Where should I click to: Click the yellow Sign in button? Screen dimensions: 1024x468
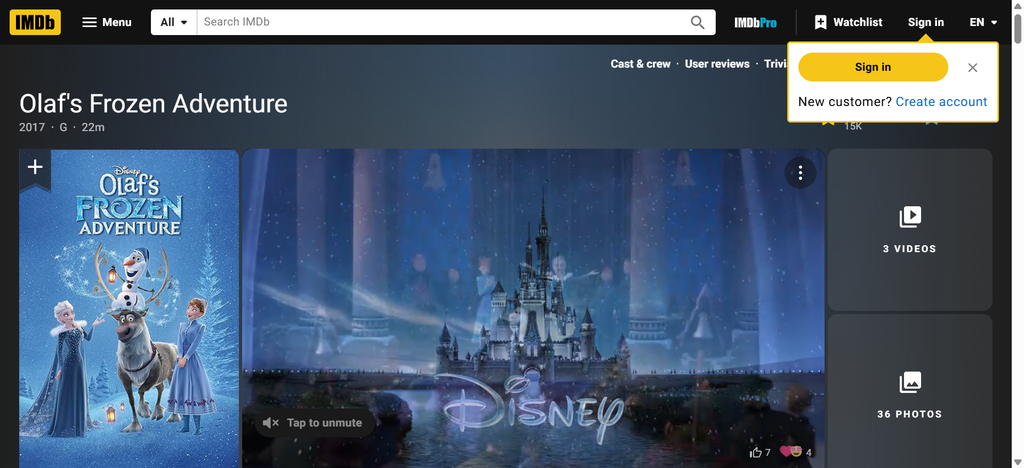click(872, 67)
